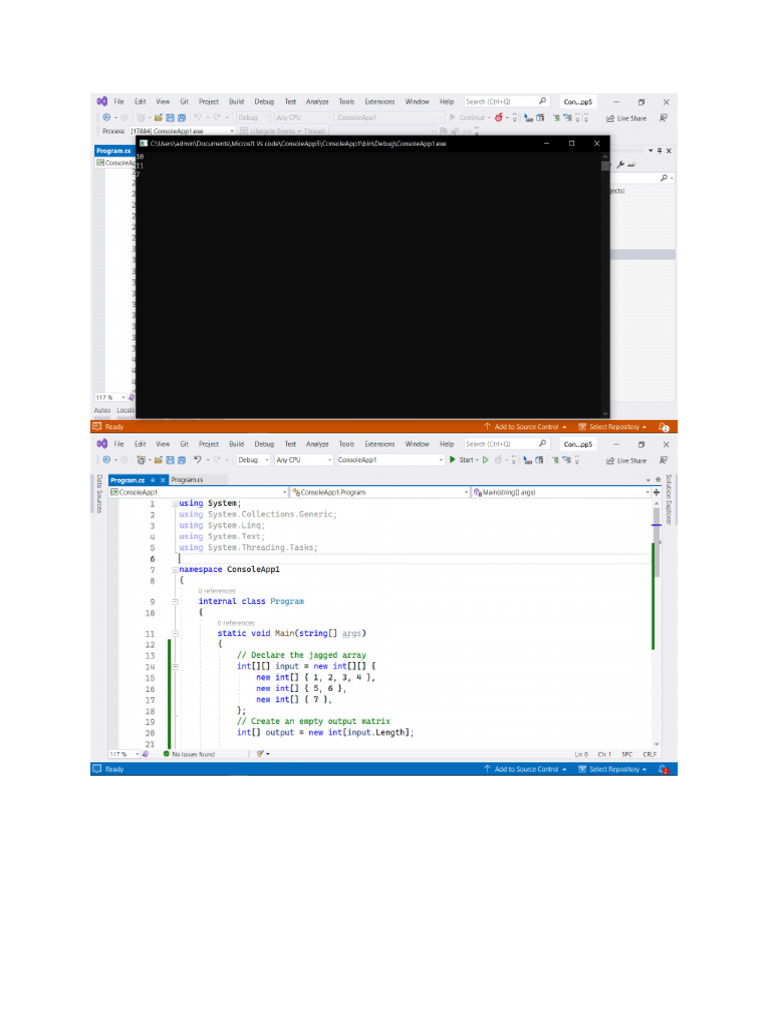Collapse the namespace ConsoleApp1 code block
Image resolution: width=768 pixels, height=1024 pixels.
[x=174, y=569]
